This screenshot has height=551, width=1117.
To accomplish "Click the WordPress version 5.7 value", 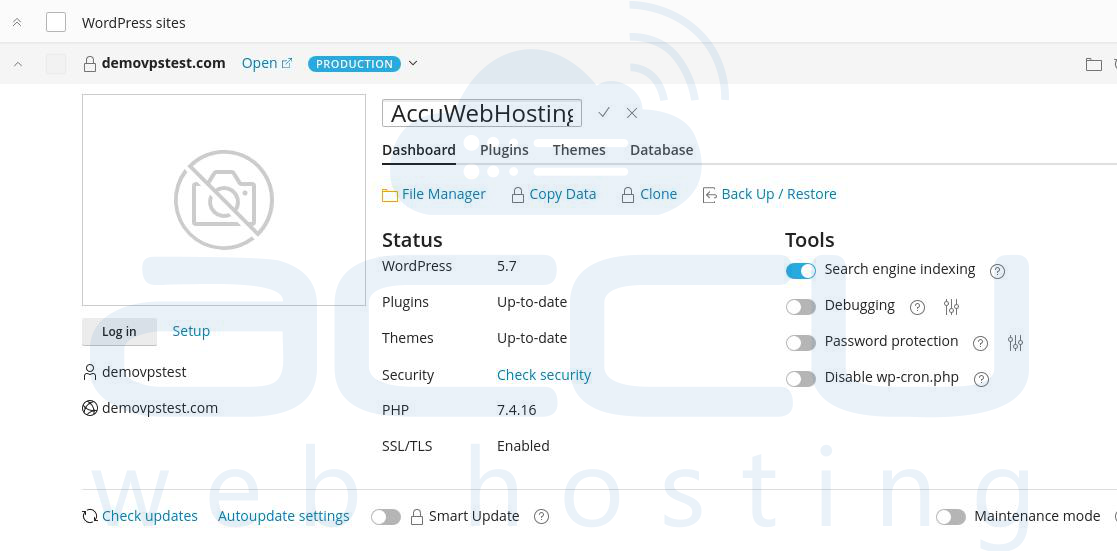I will coord(506,267).
